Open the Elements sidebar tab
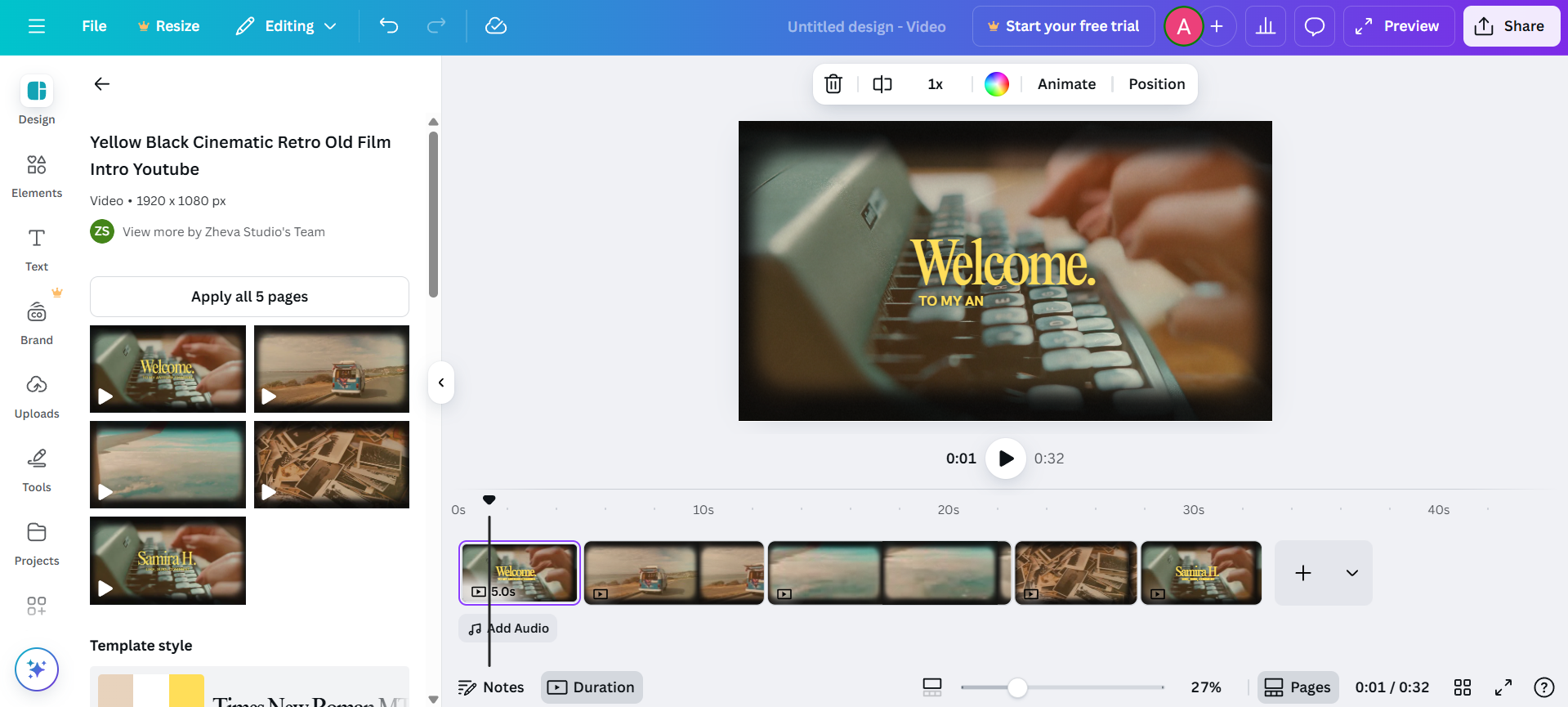The image size is (1568, 707). coord(37,176)
